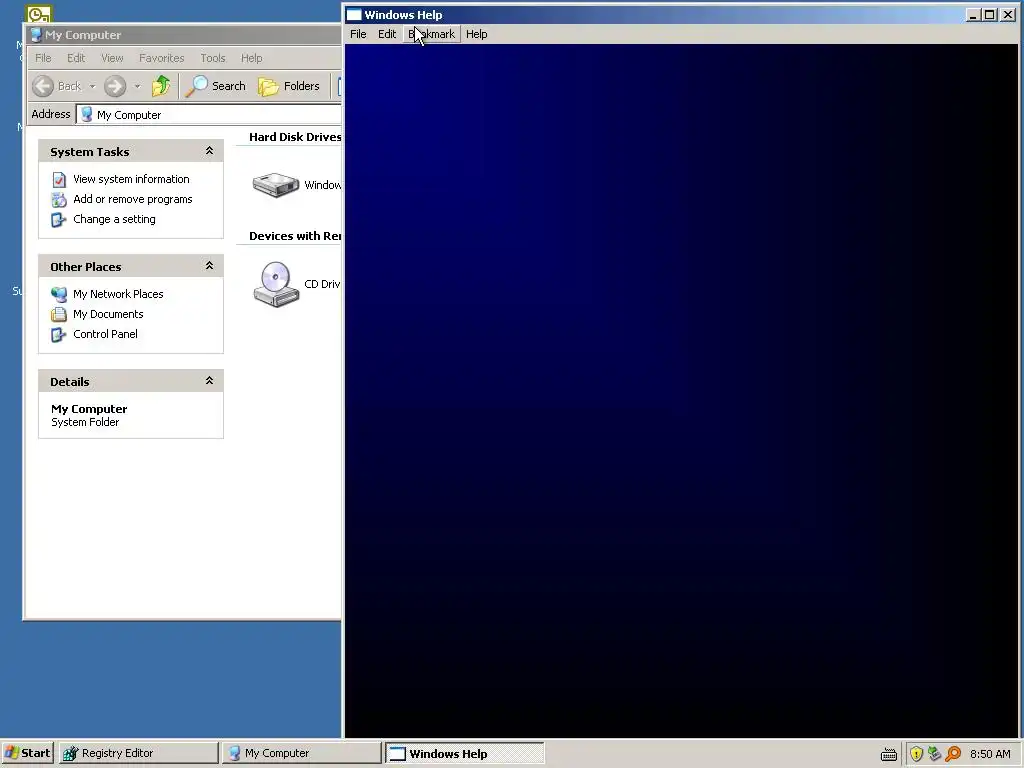Open File menu in My Computer window
This screenshot has height=768, width=1024.
[43, 58]
